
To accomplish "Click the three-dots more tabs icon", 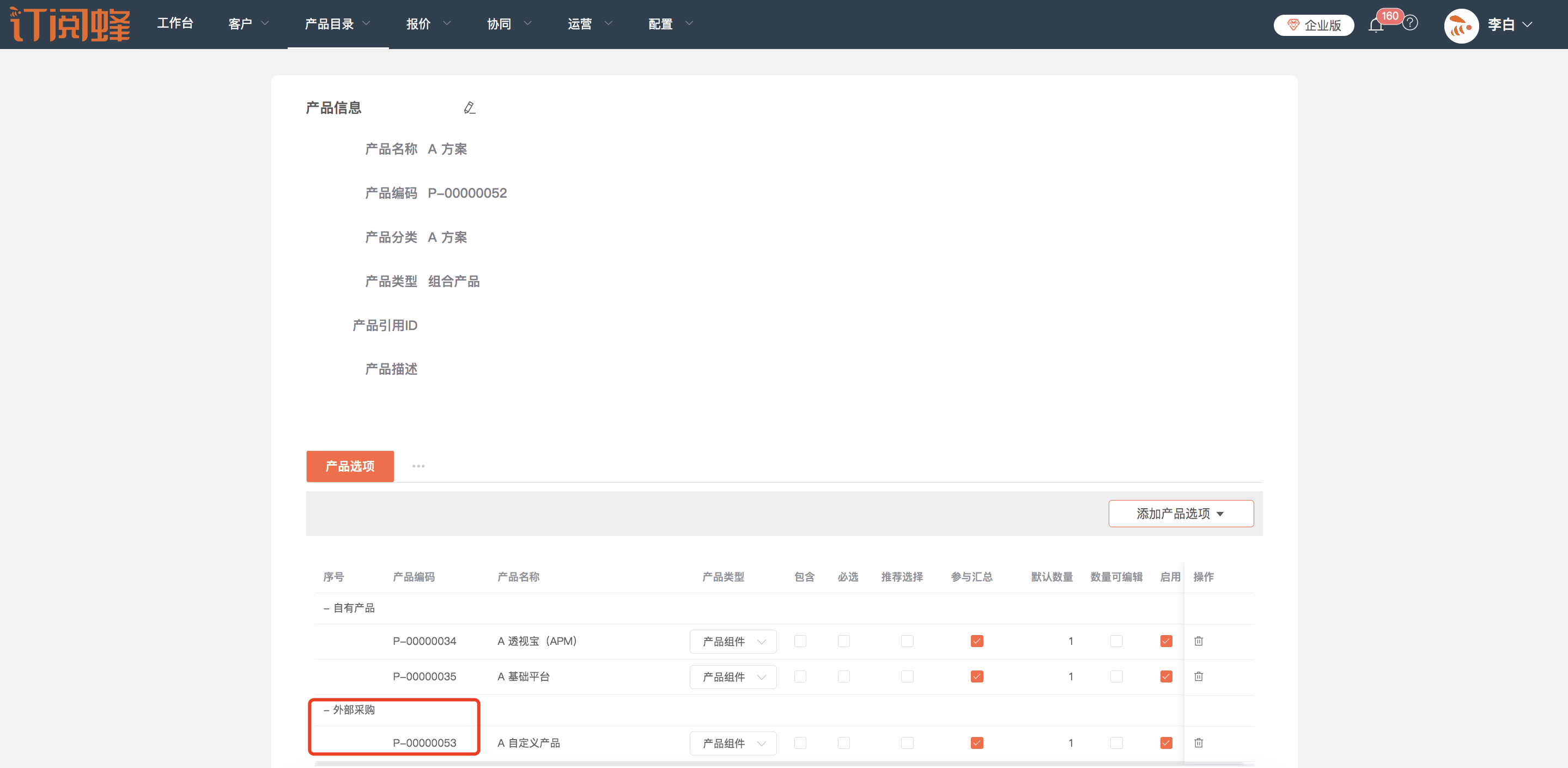I will coord(418,466).
